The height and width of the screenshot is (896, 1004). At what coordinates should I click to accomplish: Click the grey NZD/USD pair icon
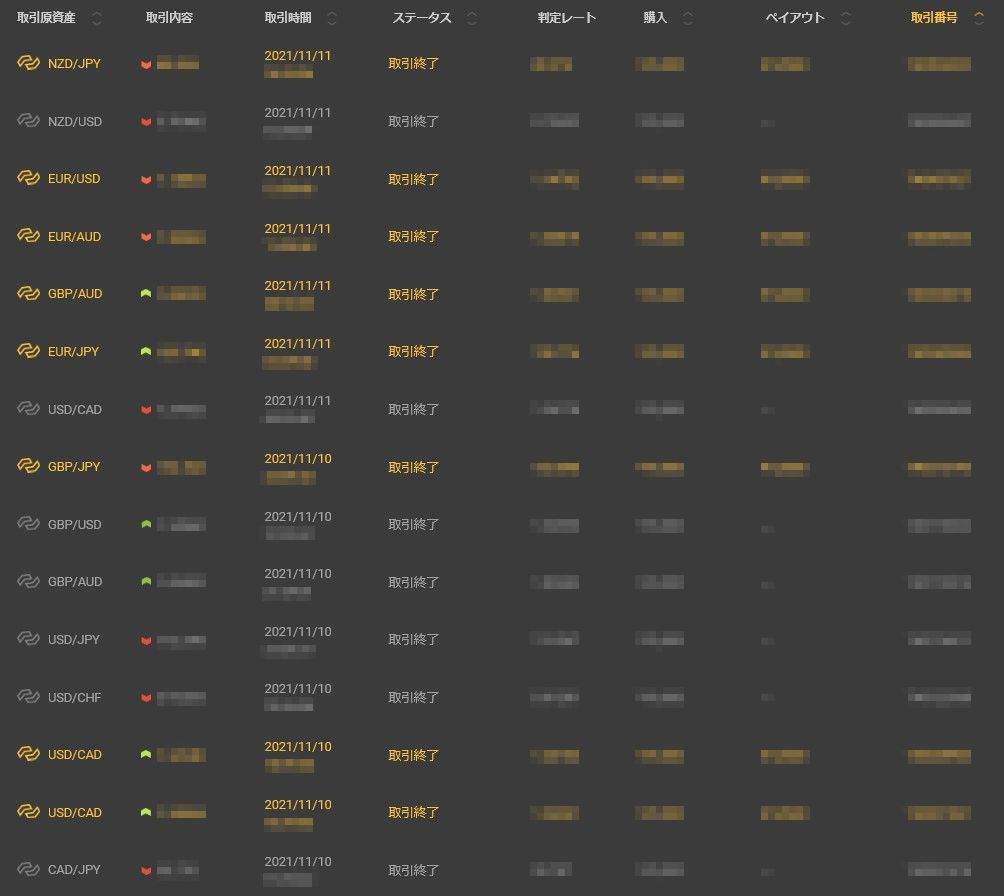pos(28,121)
